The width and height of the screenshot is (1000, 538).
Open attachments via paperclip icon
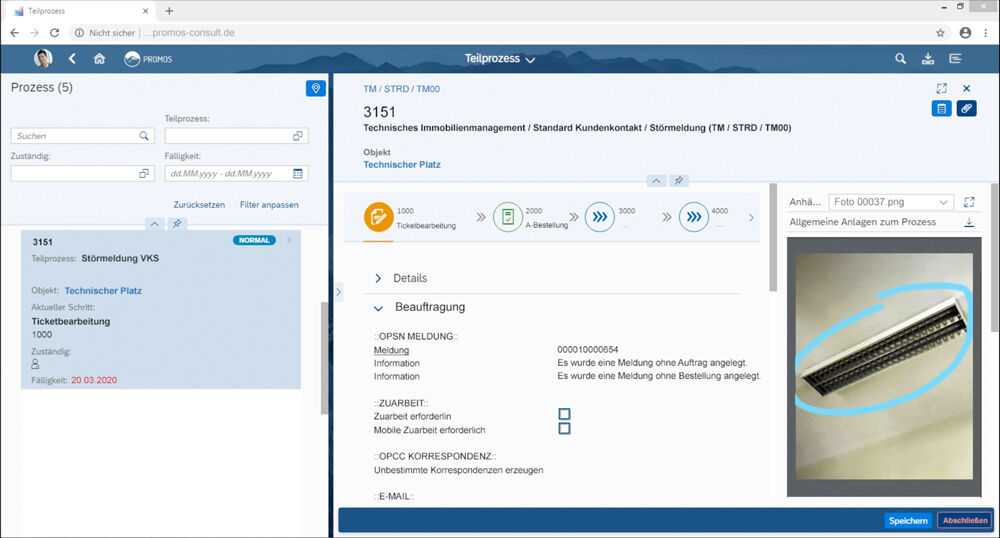tap(966, 109)
